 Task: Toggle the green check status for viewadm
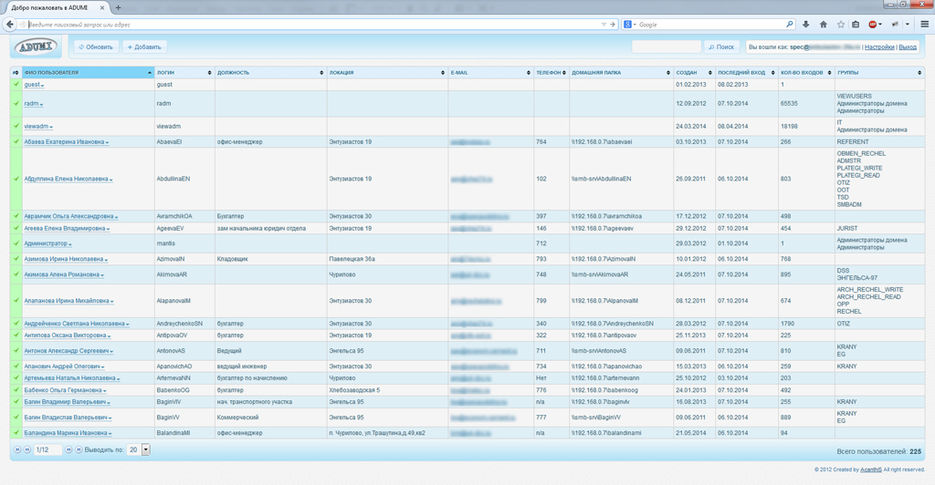[16, 126]
